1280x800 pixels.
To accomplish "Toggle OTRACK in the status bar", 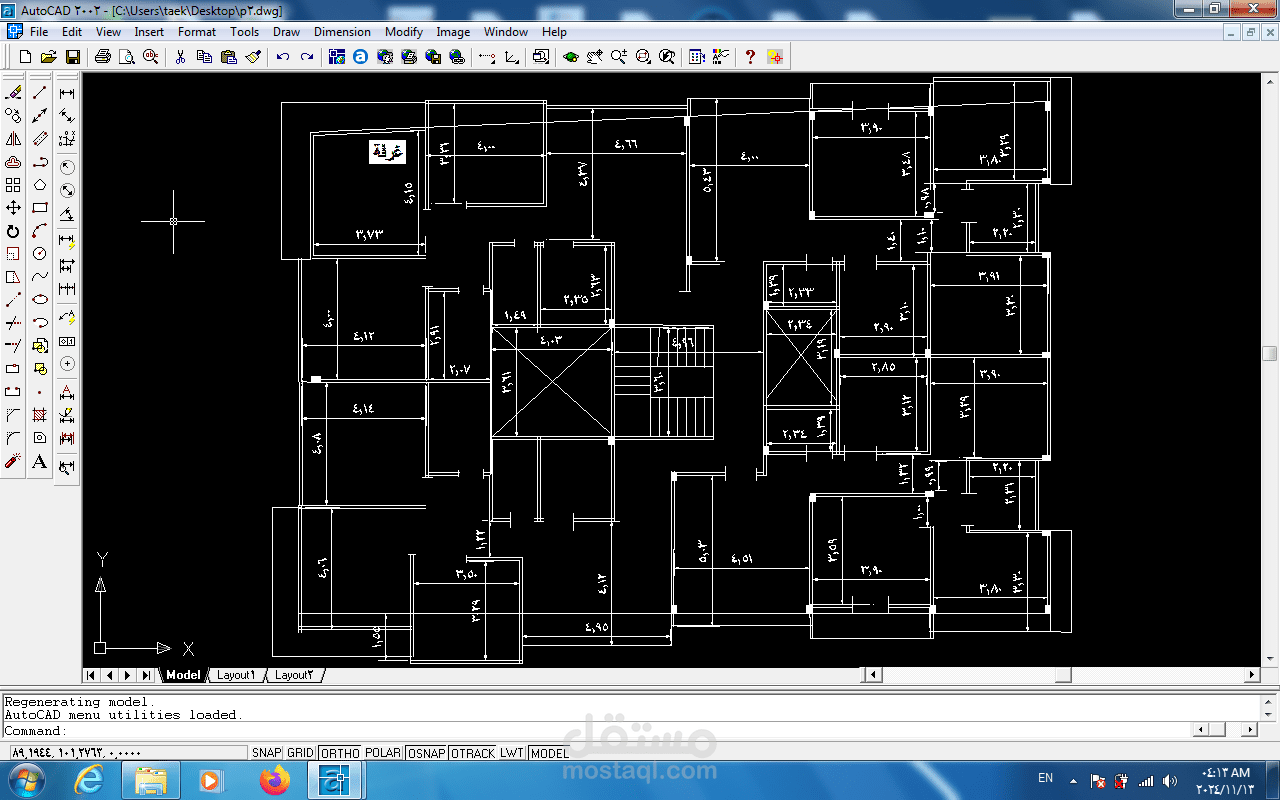I will pos(473,753).
